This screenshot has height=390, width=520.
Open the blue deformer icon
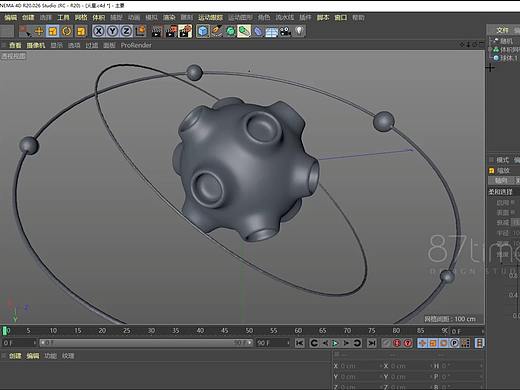click(x=258, y=31)
